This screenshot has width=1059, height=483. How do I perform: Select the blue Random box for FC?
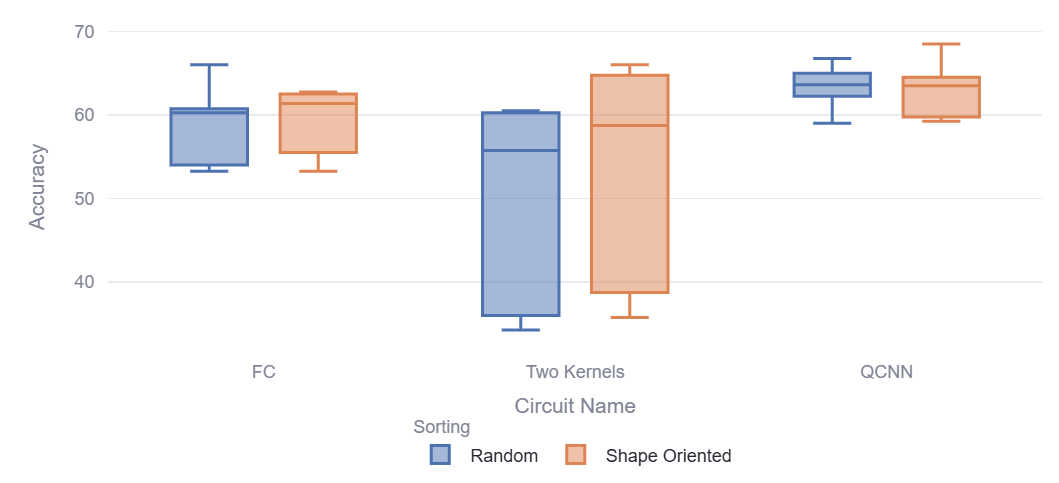209,137
